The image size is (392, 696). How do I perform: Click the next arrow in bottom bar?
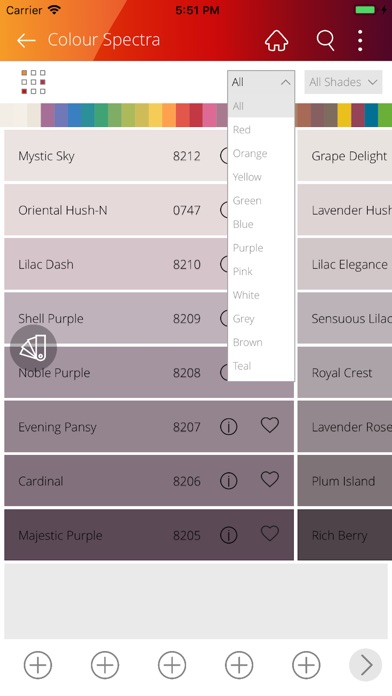(x=365, y=665)
